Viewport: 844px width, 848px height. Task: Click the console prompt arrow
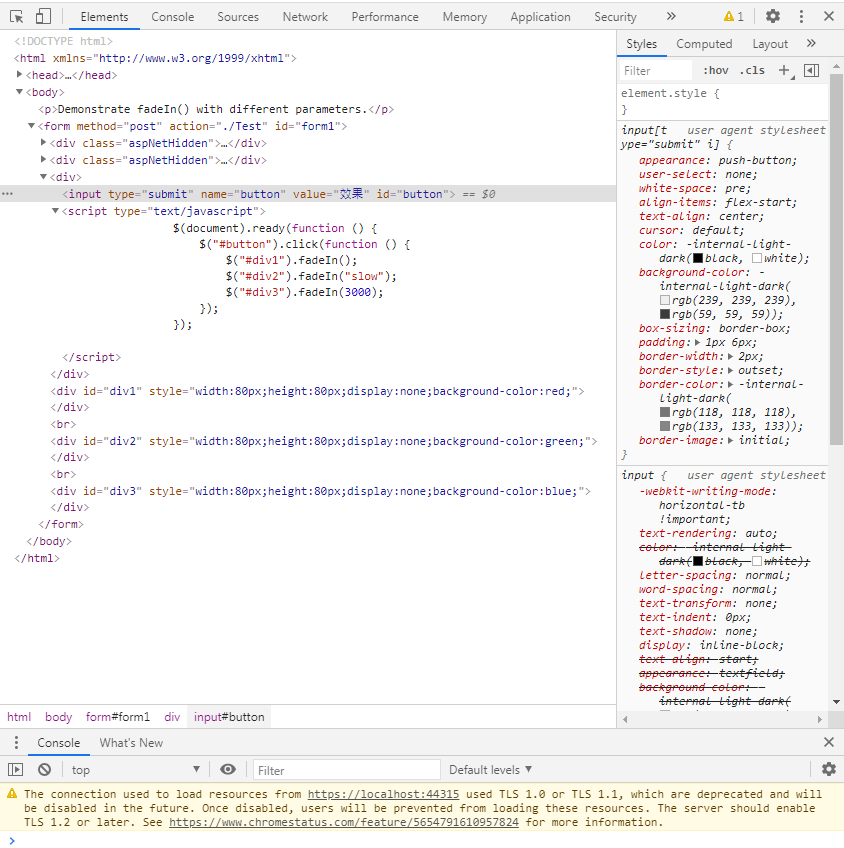coord(12,840)
